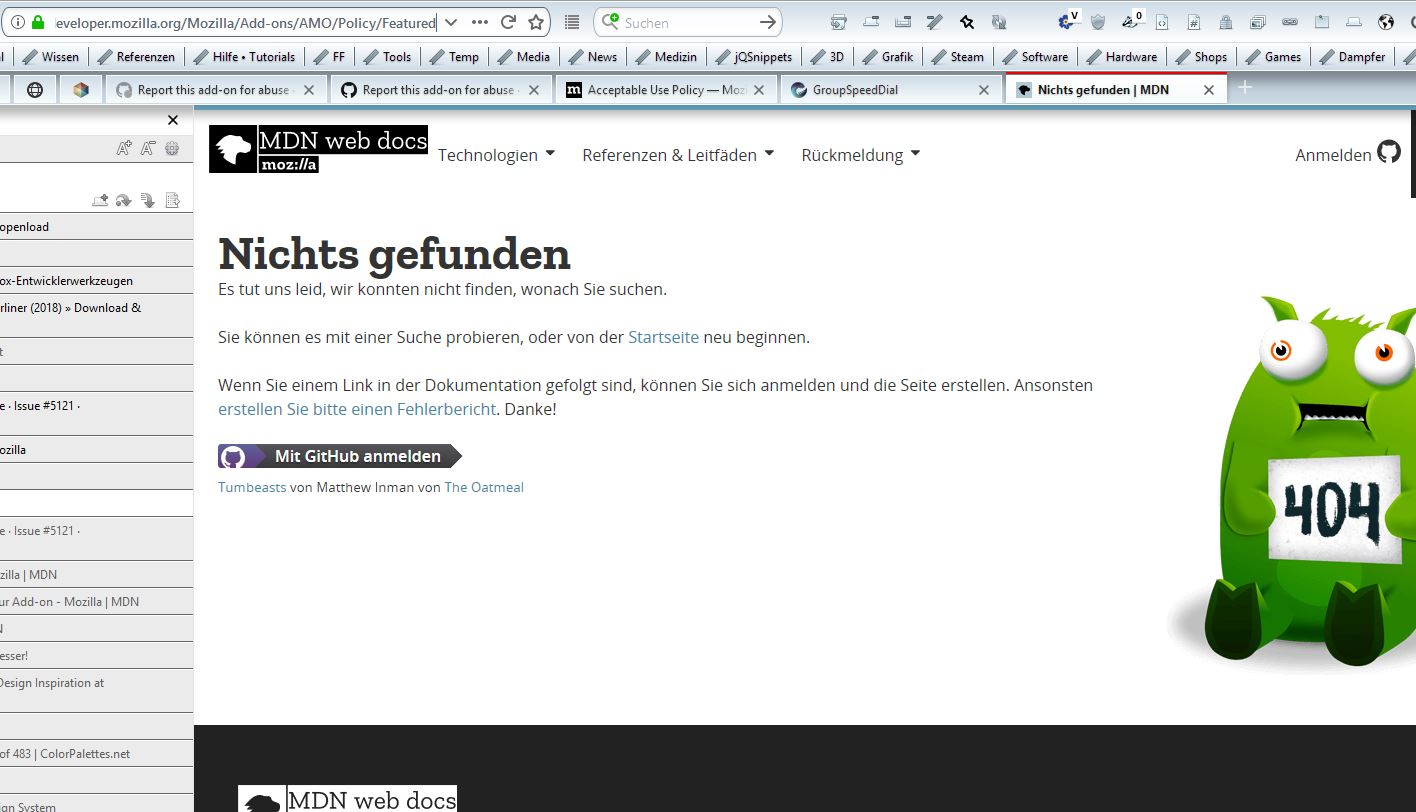This screenshot has height=812, width=1416.
Task: Open the Referenzen bookmarks folder
Action: point(134,57)
